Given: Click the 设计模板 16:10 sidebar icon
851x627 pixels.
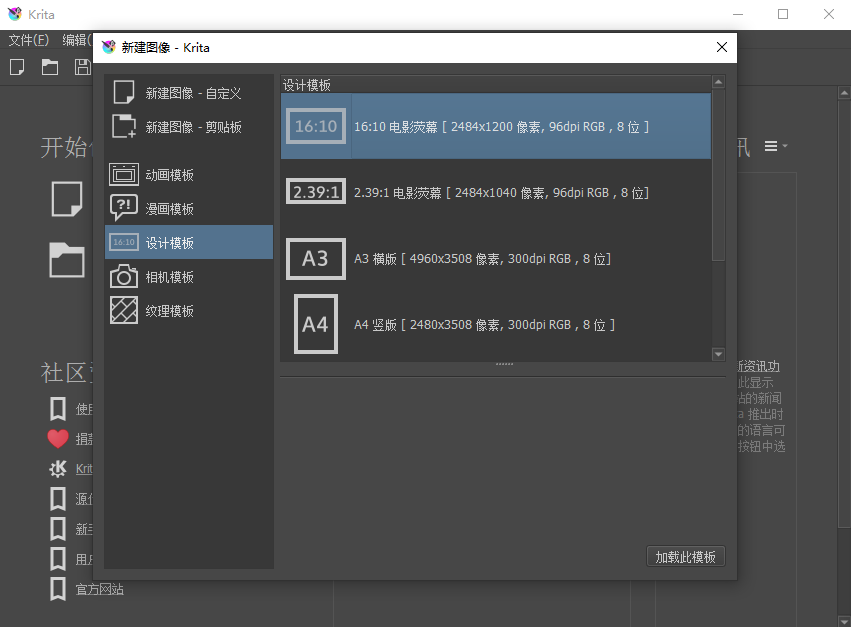Looking at the screenshot, I should pyautogui.click(x=124, y=242).
